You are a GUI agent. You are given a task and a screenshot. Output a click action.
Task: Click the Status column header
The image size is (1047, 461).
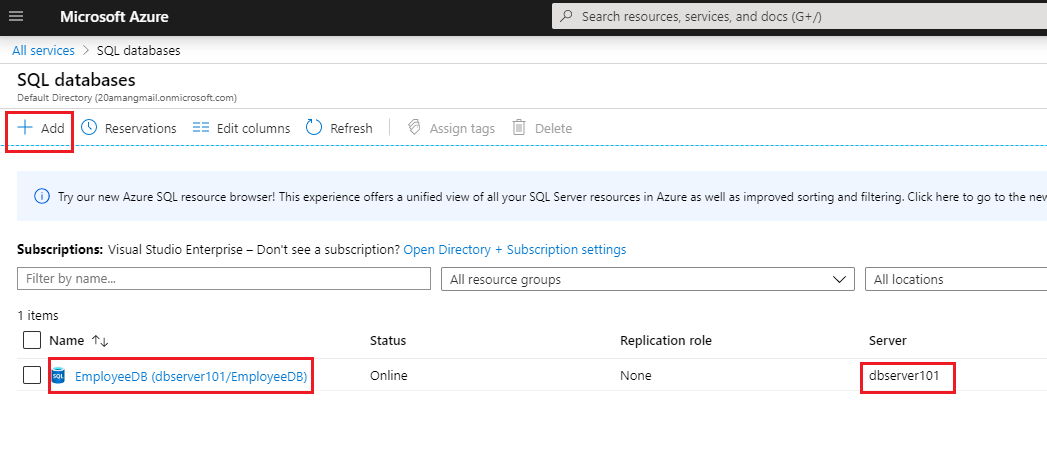point(388,341)
